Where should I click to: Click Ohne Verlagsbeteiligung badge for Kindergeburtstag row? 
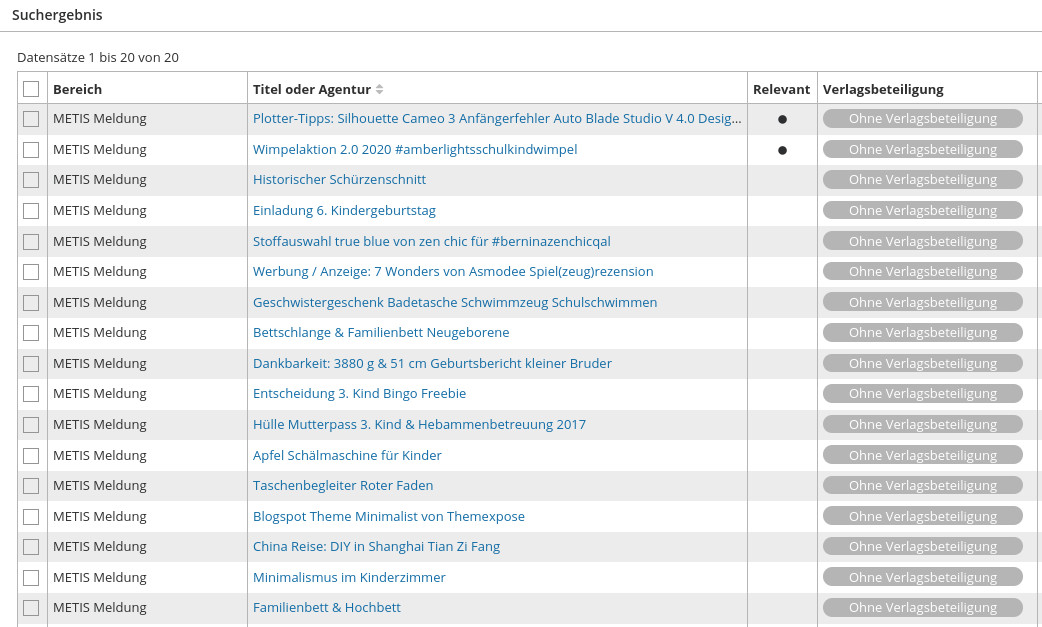(922, 211)
